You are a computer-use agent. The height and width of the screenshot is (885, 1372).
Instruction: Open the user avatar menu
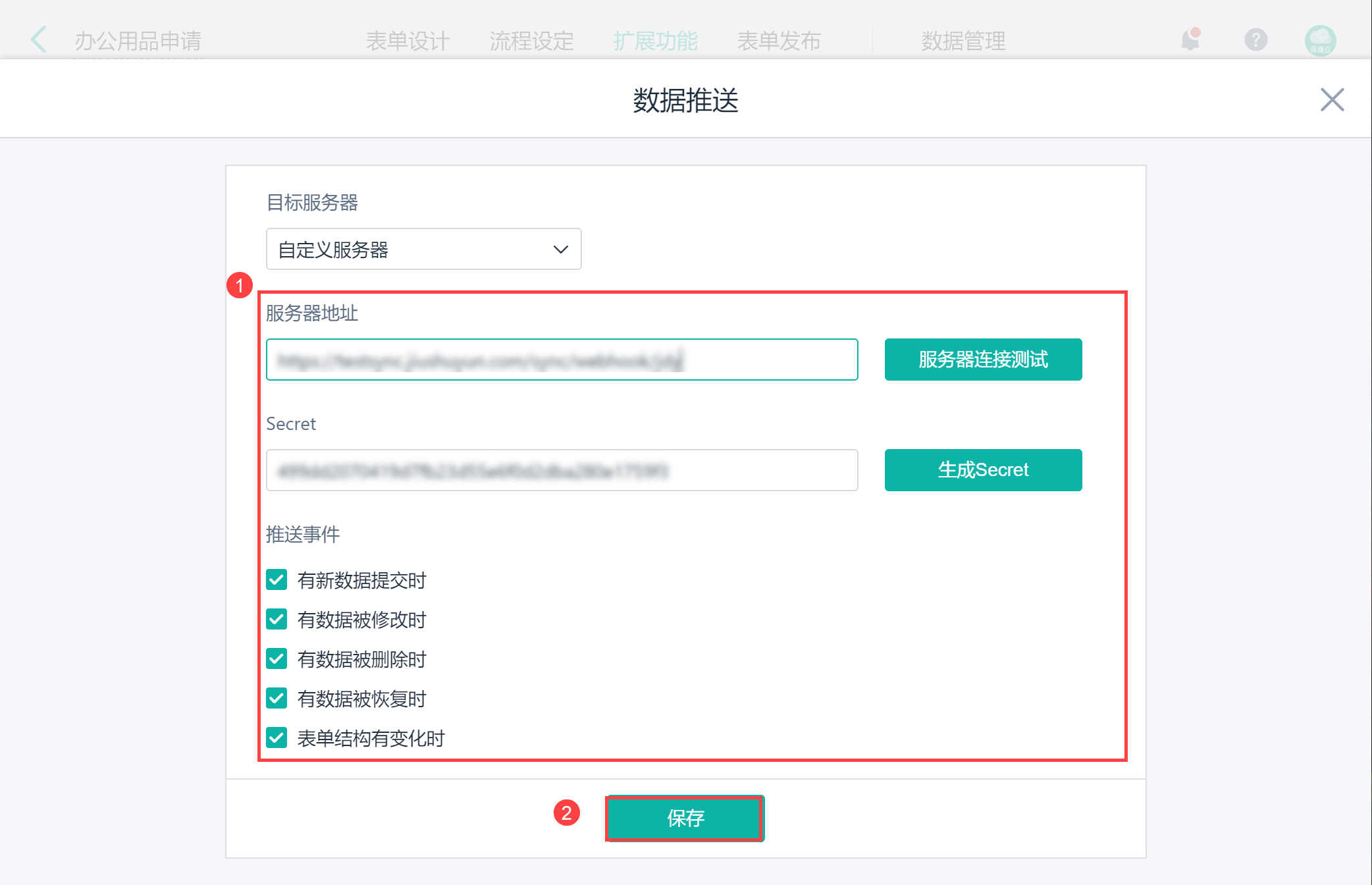[1320, 41]
